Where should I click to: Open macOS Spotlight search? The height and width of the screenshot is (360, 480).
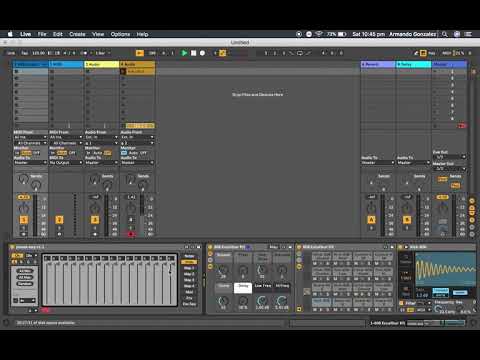445,34
